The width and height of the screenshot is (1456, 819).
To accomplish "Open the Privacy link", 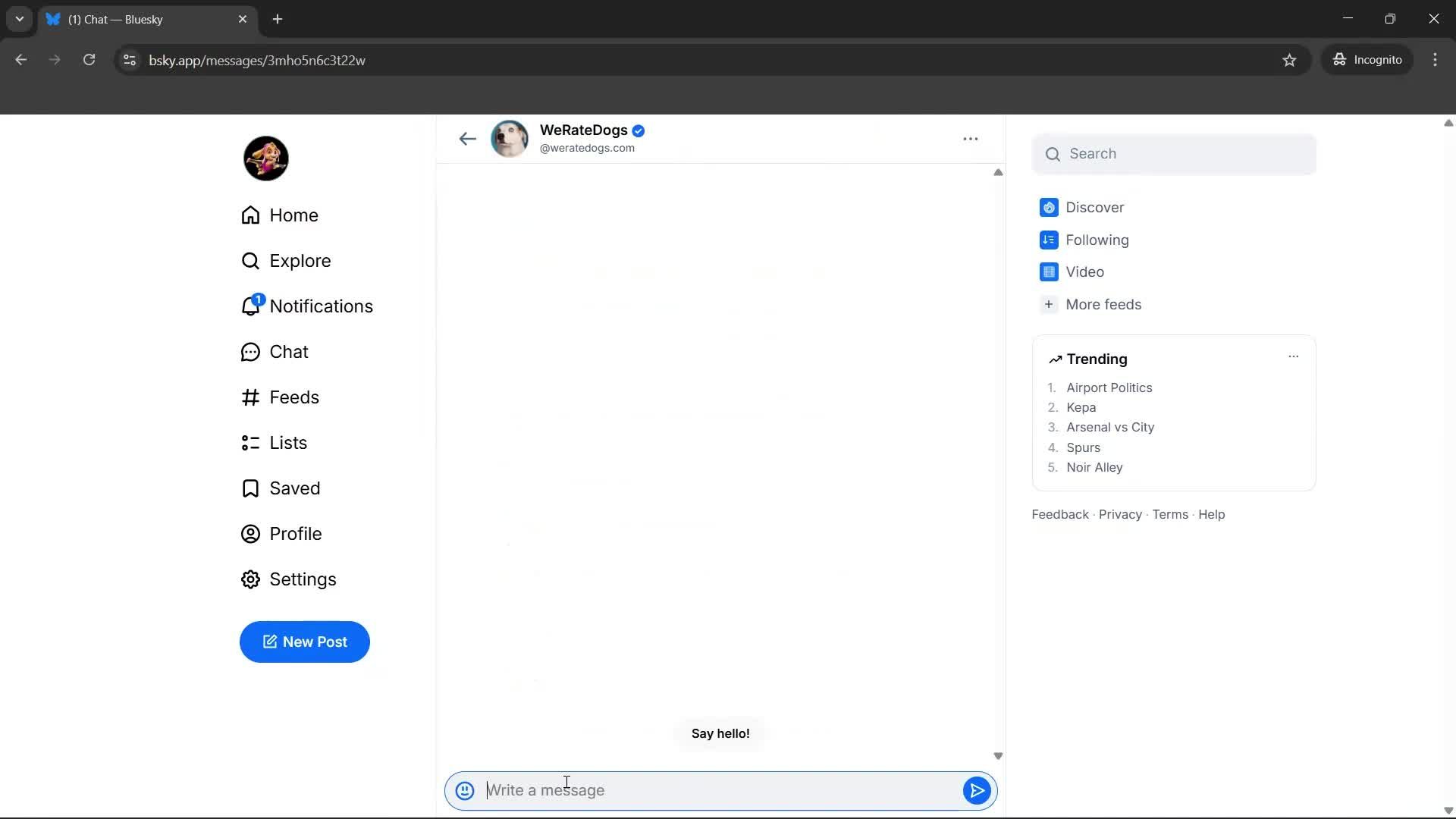I will coord(1120,514).
